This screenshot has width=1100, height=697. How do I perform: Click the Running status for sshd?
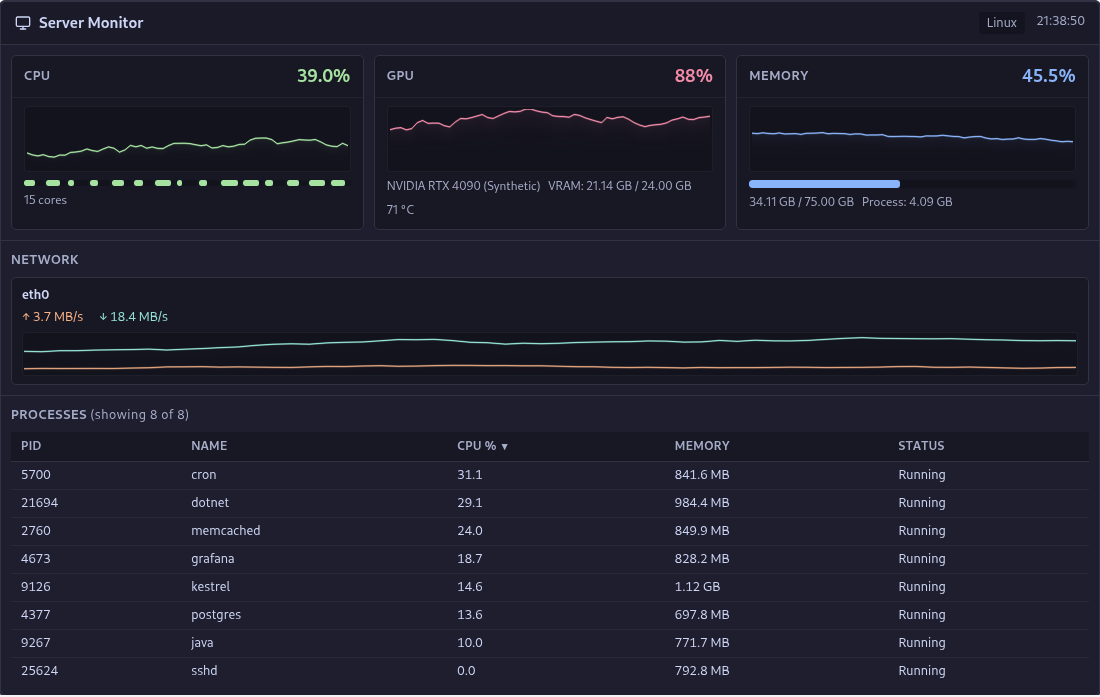(x=922, y=671)
